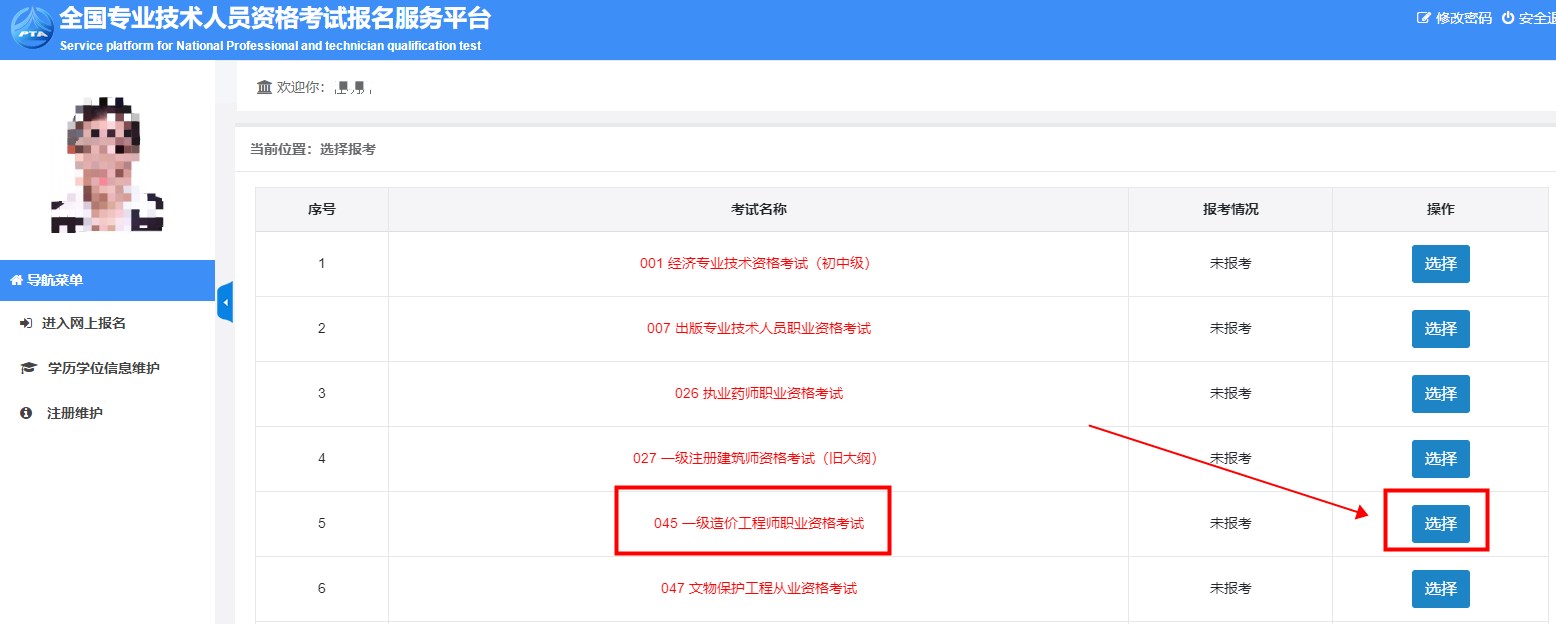Open 进入网上报名 in the sidebar

(83, 323)
